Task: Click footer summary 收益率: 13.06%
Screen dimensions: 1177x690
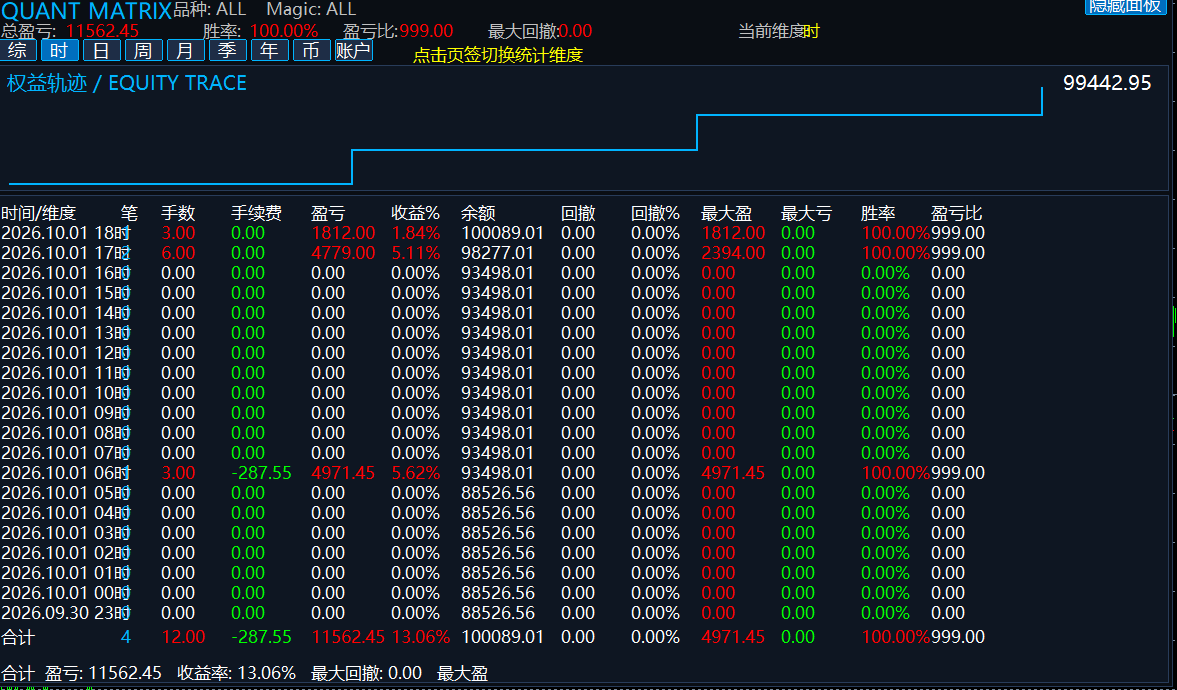Action: [236, 673]
